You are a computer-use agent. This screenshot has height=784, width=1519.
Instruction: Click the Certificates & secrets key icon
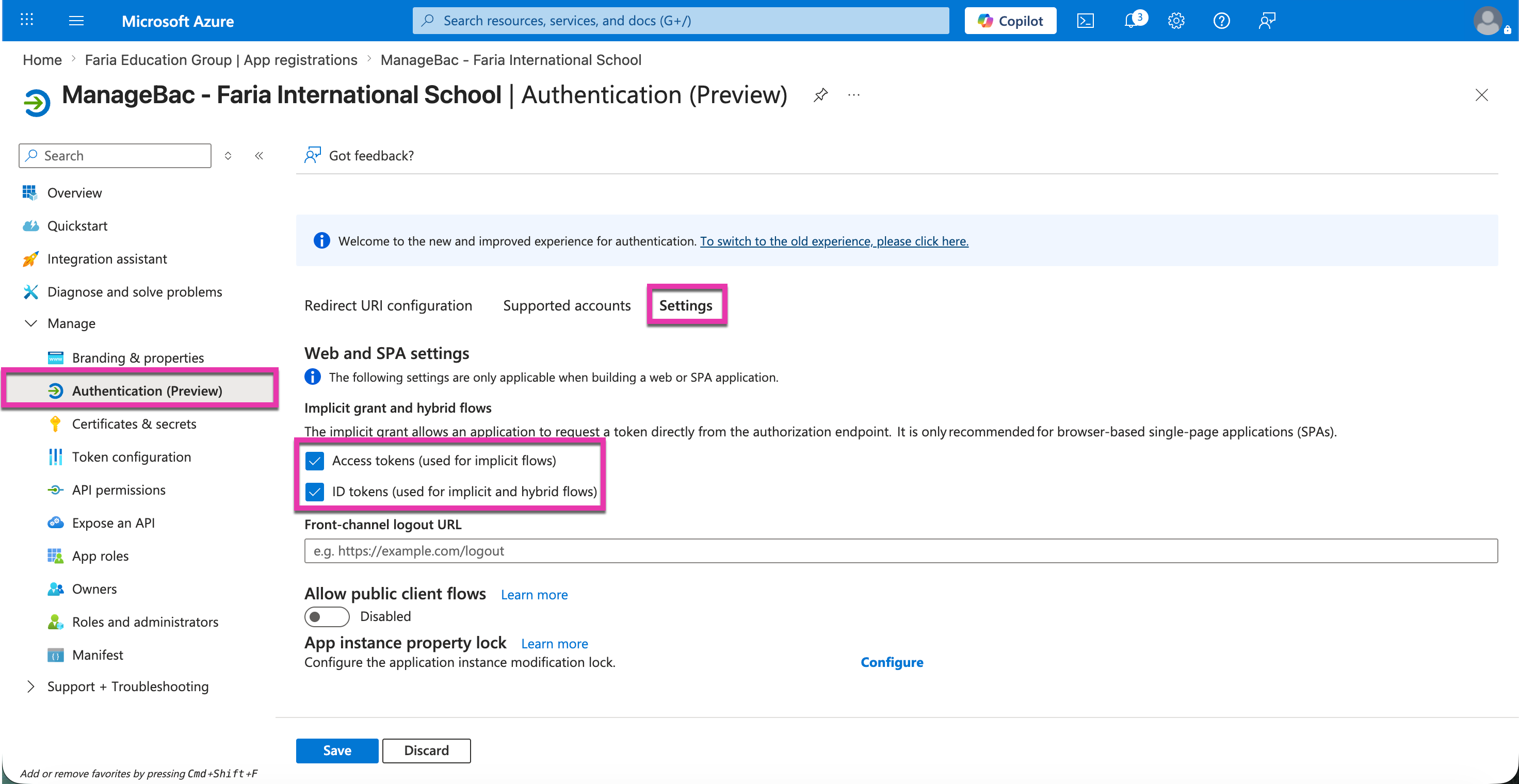(55, 424)
